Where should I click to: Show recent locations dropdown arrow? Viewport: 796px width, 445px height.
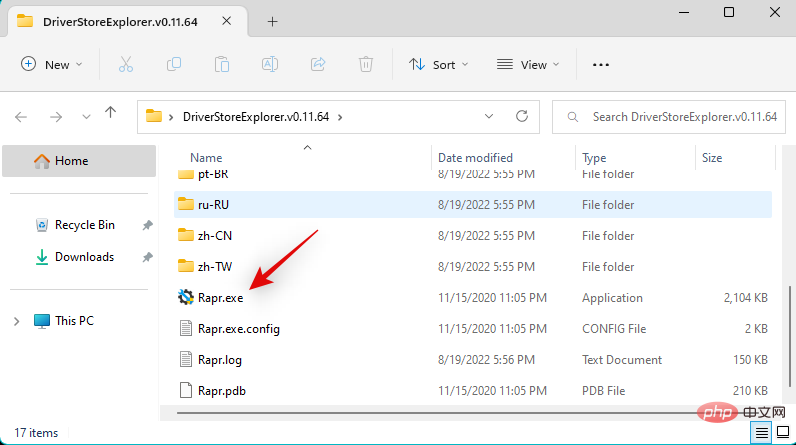click(x=86, y=117)
